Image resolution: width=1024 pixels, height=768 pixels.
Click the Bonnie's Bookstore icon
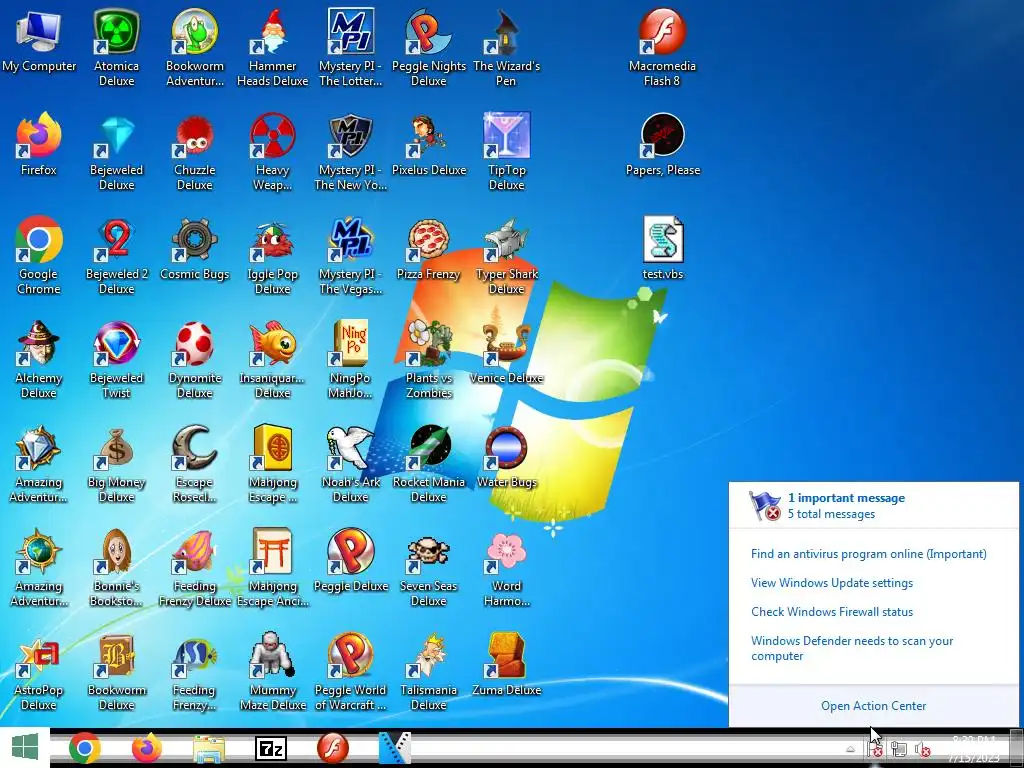116,551
